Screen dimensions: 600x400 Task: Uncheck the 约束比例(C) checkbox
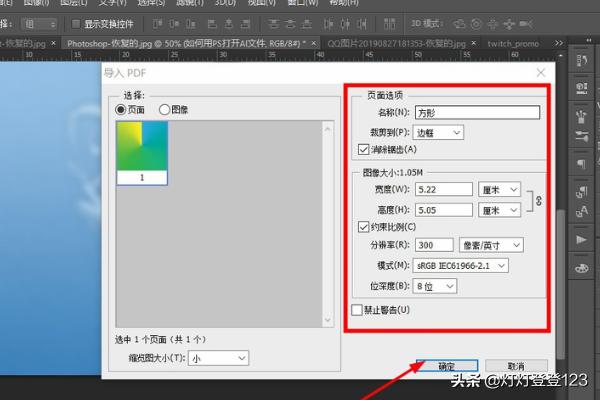[363, 227]
